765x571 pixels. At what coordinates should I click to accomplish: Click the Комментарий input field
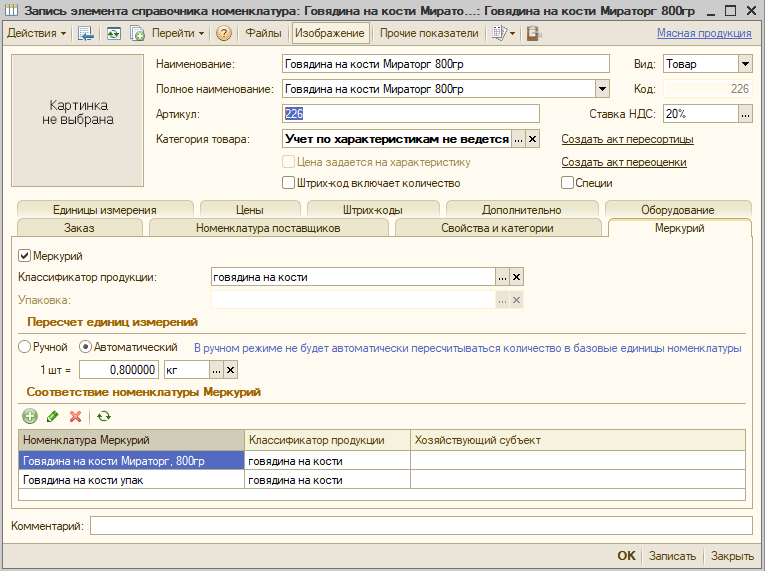(x=422, y=526)
